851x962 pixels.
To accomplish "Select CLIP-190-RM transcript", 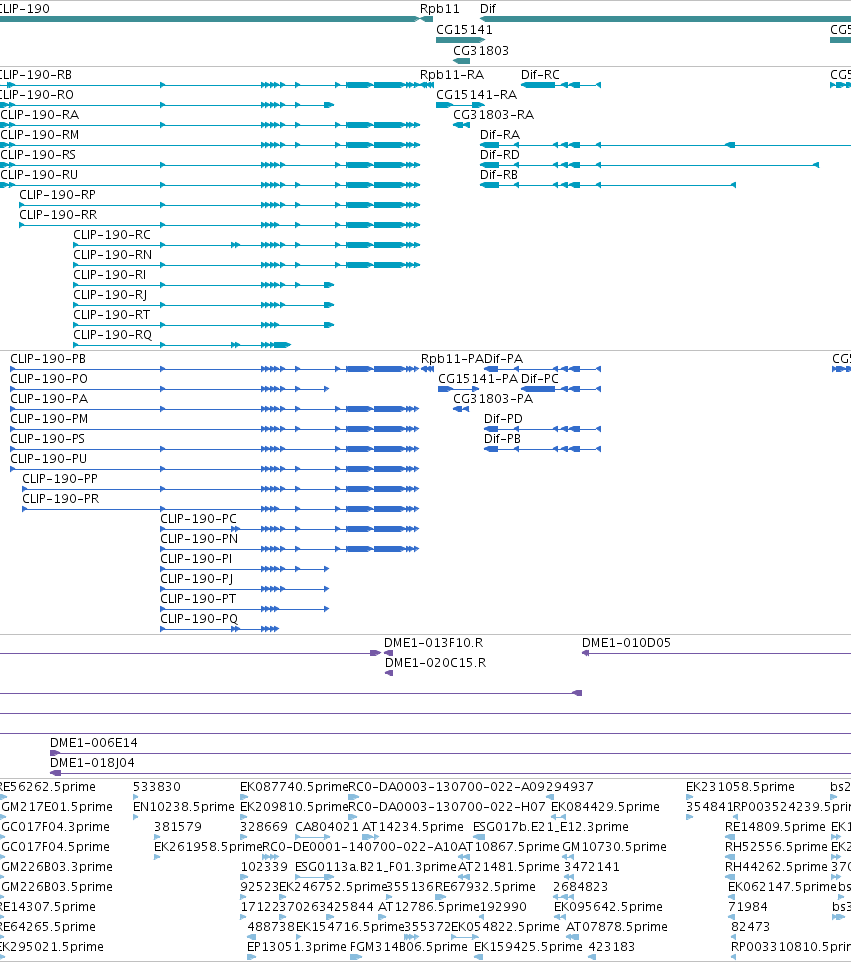I will coord(40,134).
